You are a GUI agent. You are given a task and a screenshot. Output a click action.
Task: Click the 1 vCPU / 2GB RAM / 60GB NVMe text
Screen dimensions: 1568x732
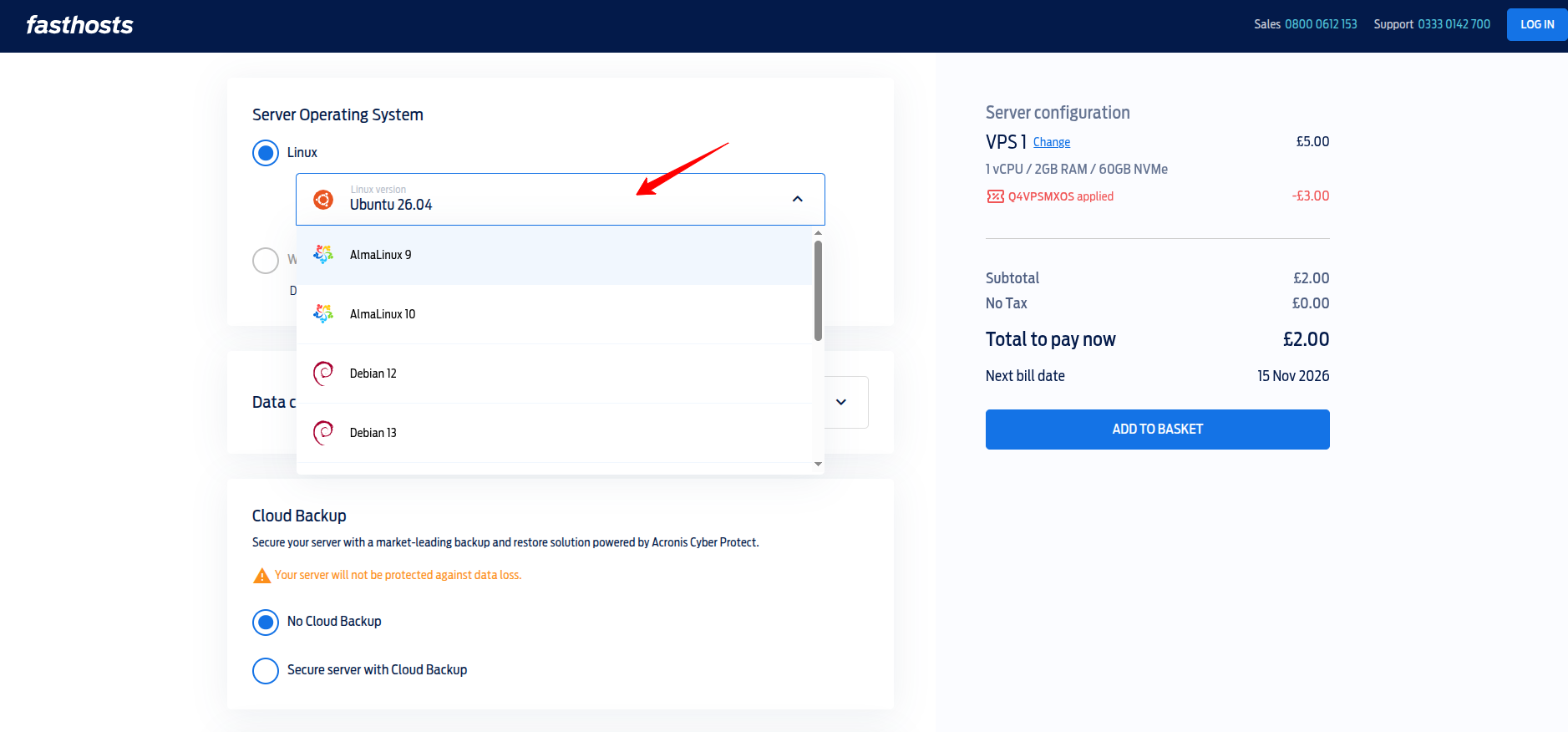coord(1077,169)
